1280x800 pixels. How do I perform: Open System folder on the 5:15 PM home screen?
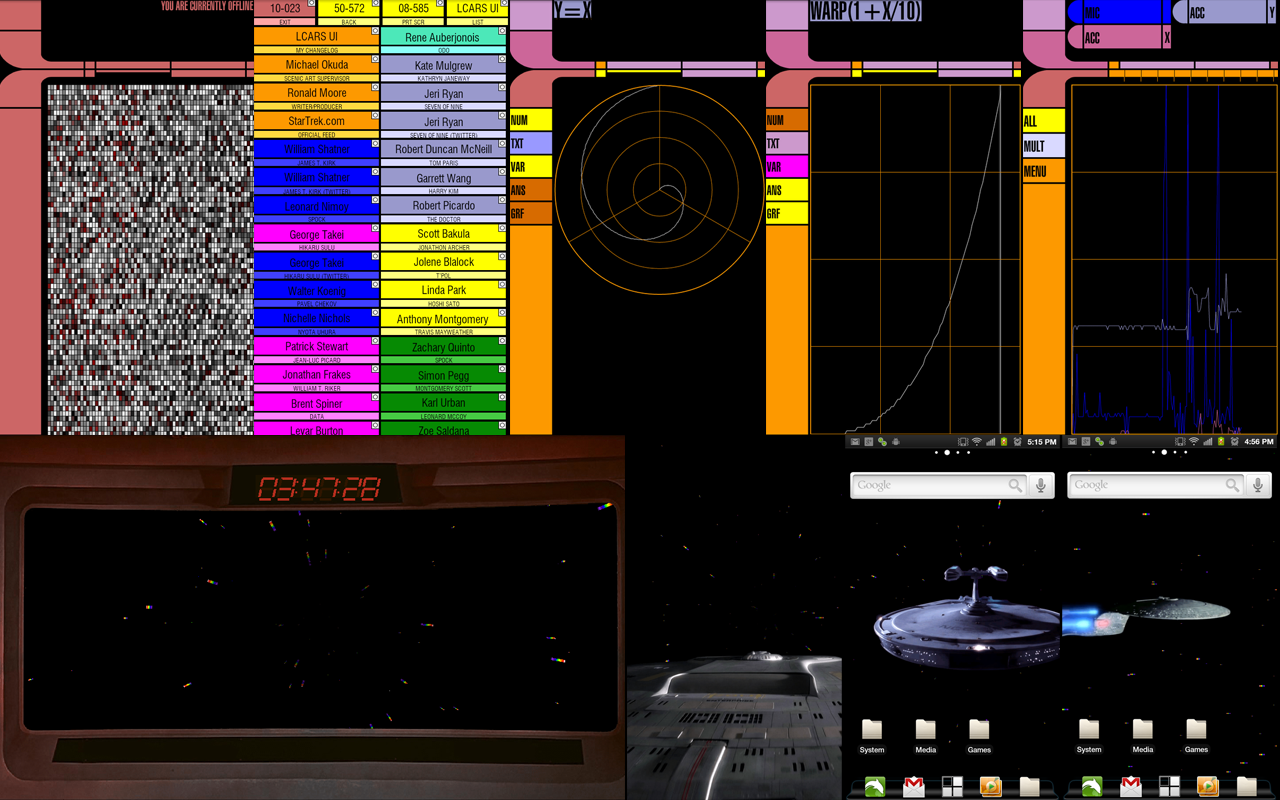pos(872,732)
